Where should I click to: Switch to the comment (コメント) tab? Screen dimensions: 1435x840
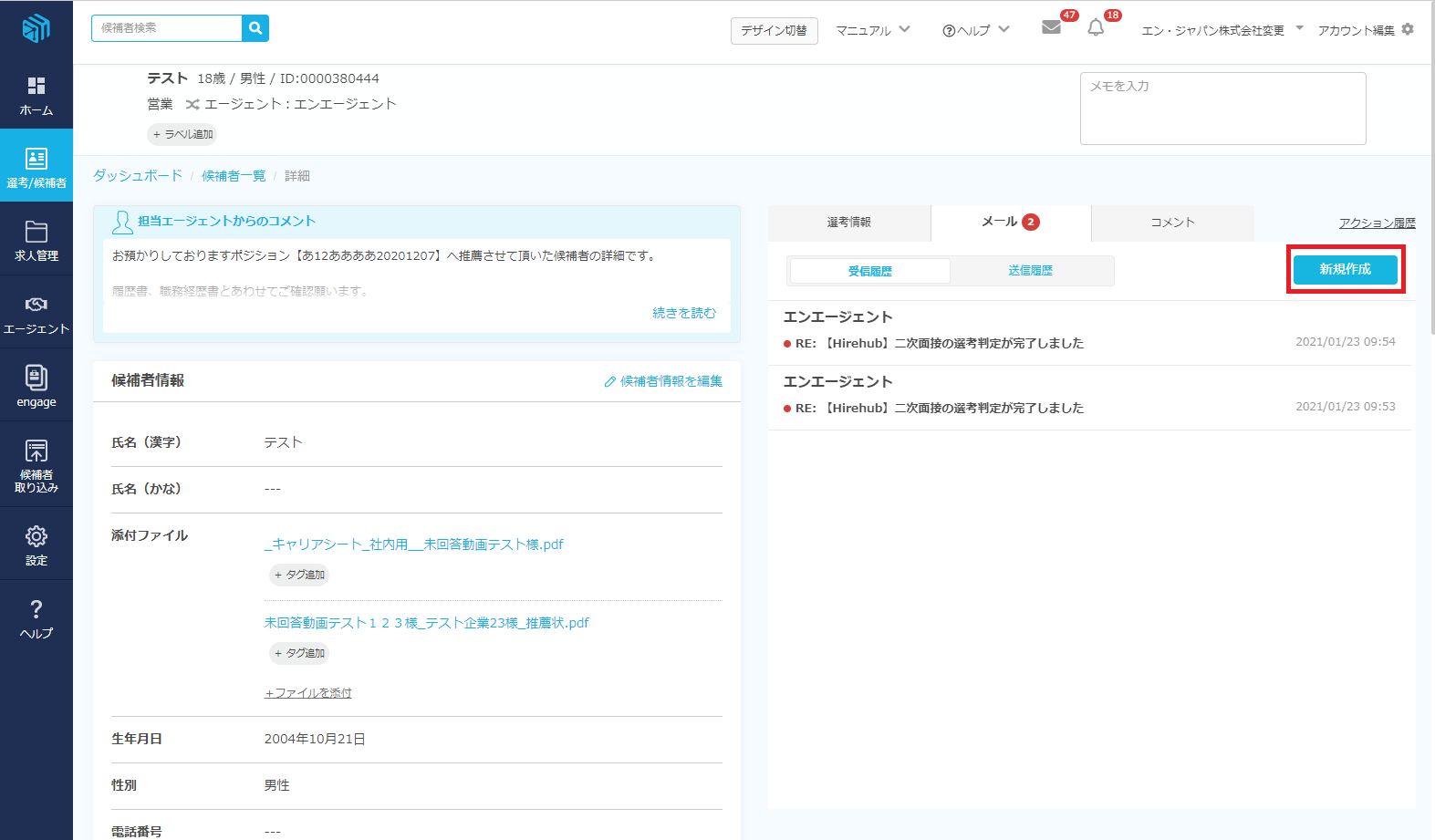click(1172, 223)
